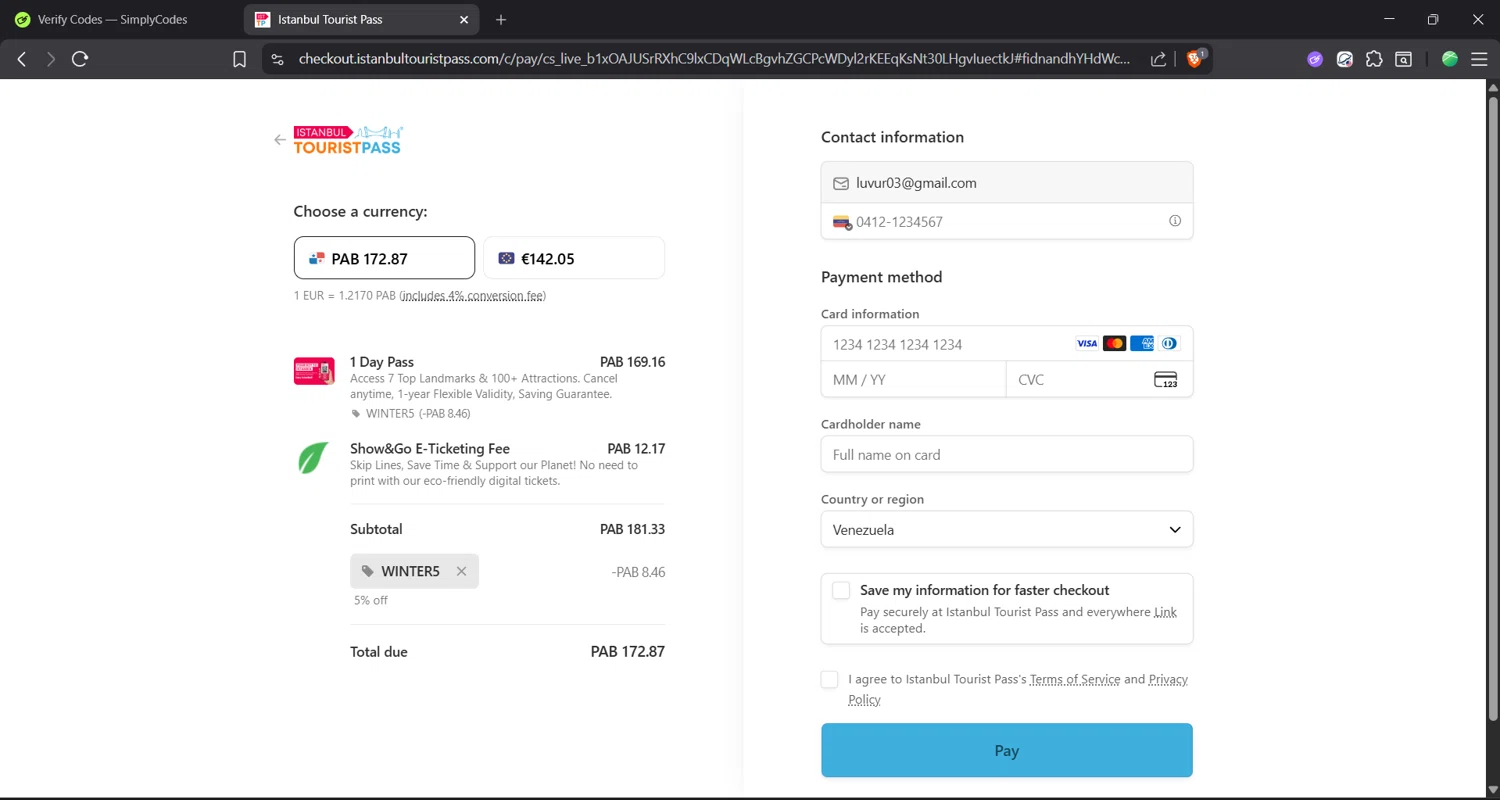
Task: Check Save my information for faster checkout
Action: [x=841, y=590]
